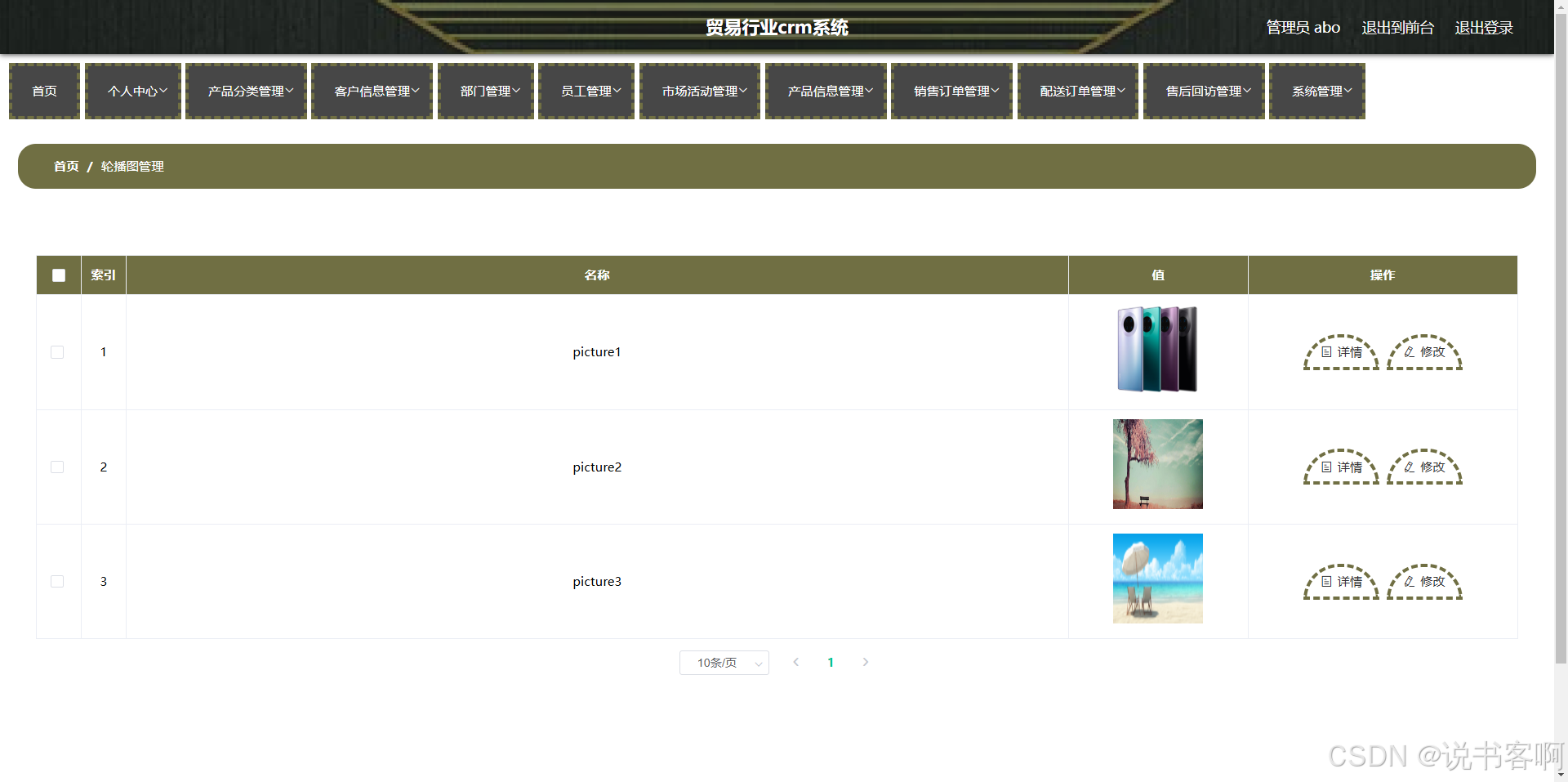The width and height of the screenshot is (1568, 782).
Task: Click the picture3 name cell
Action: (597, 582)
